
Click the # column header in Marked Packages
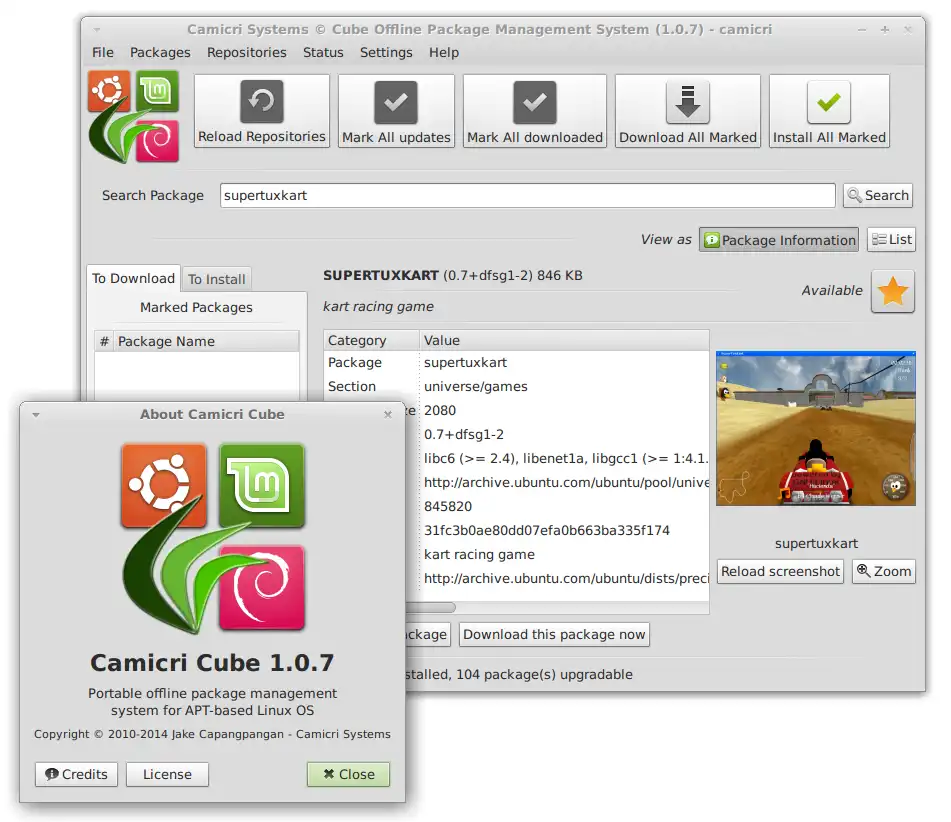click(104, 342)
